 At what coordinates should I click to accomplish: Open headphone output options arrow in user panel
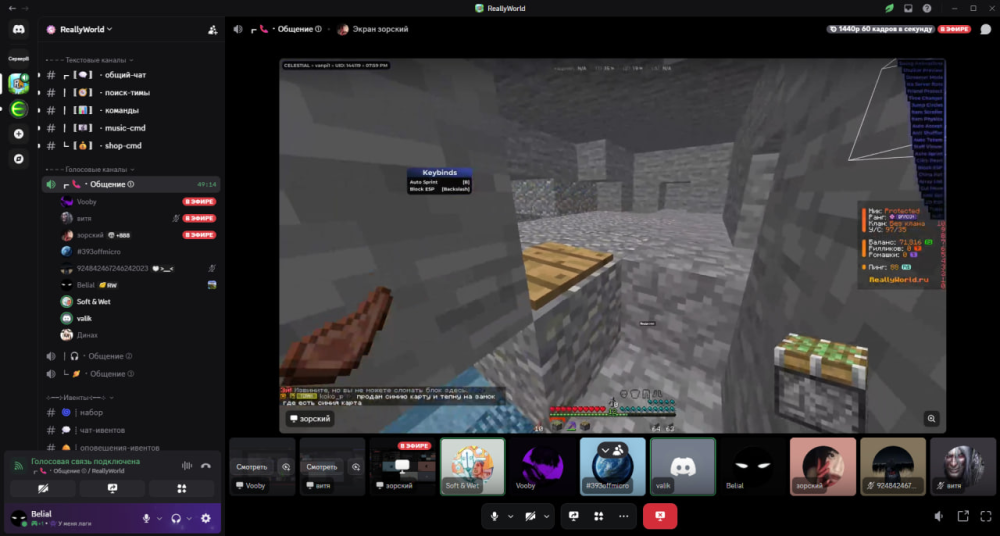[x=189, y=519]
